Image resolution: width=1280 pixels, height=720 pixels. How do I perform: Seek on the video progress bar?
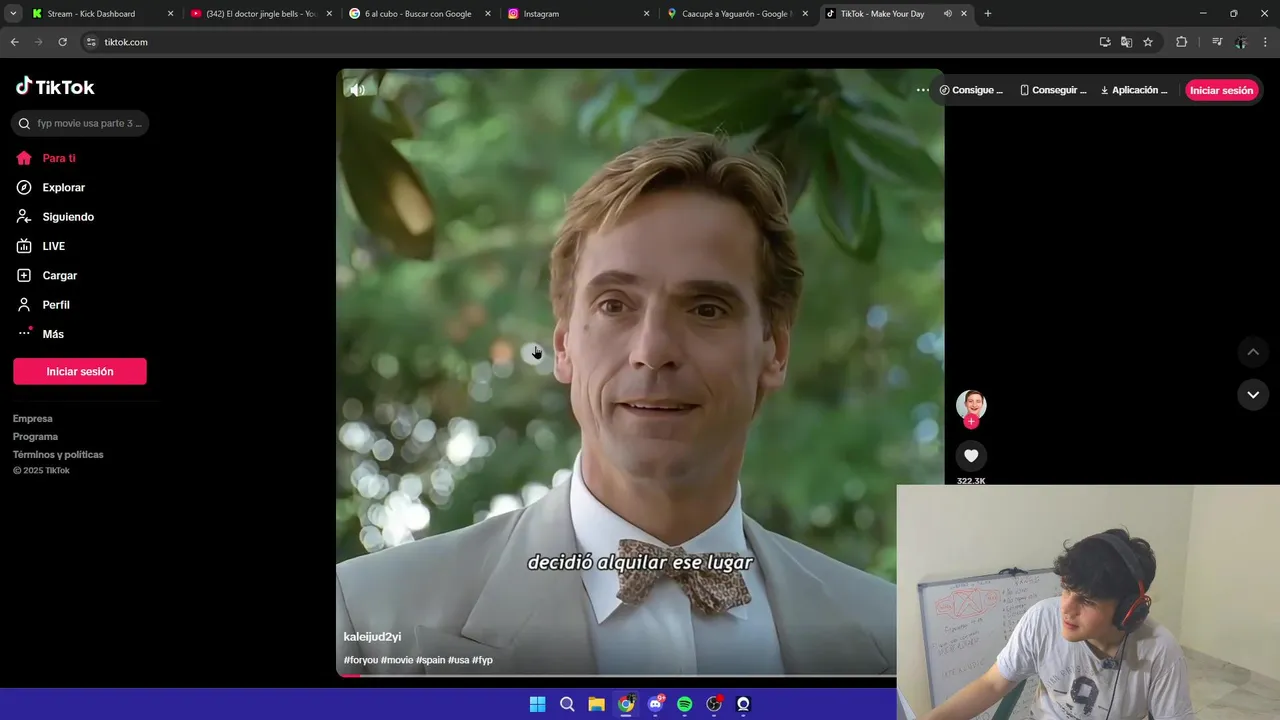pyautogui.click(x=616, y=675)
